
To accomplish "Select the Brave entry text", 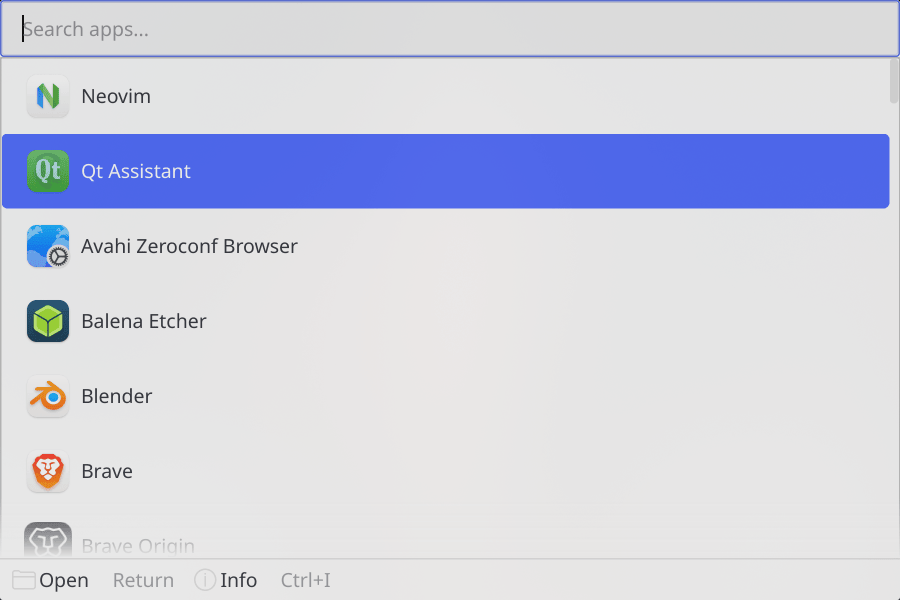I will pos(107,471).
